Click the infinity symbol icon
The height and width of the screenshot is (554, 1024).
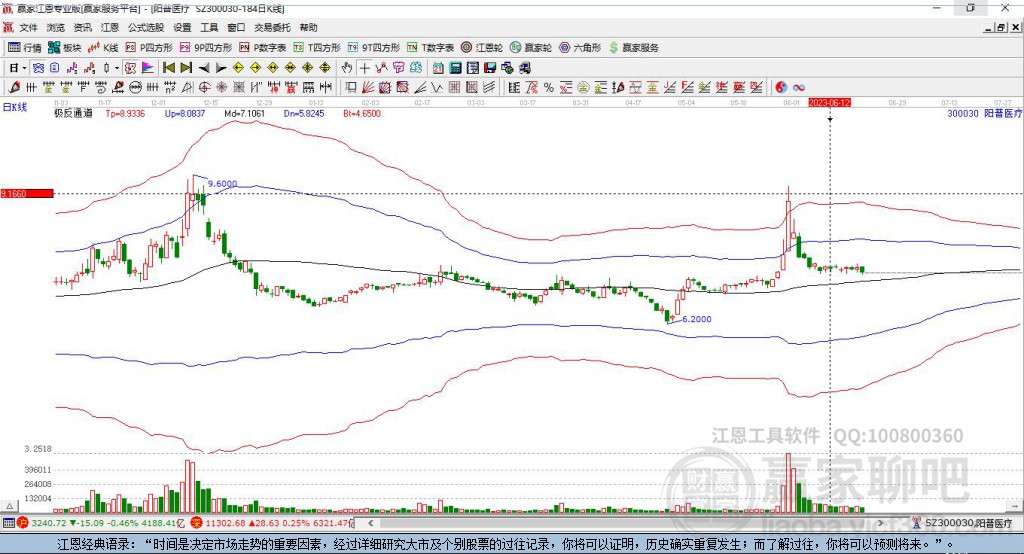point(799,87)
